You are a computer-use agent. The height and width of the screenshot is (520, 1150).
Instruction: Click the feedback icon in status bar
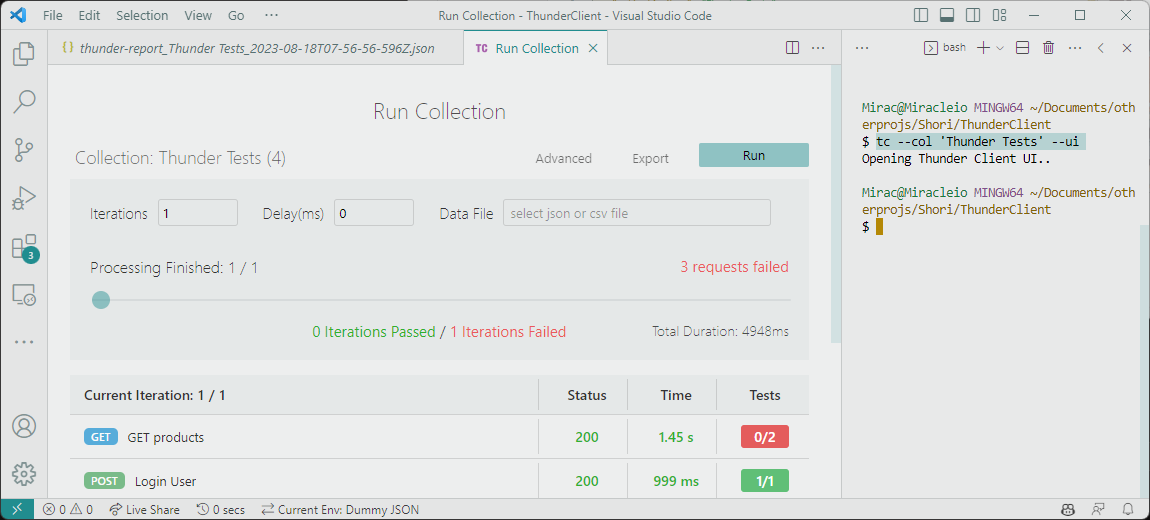[x=1098, y=509]
